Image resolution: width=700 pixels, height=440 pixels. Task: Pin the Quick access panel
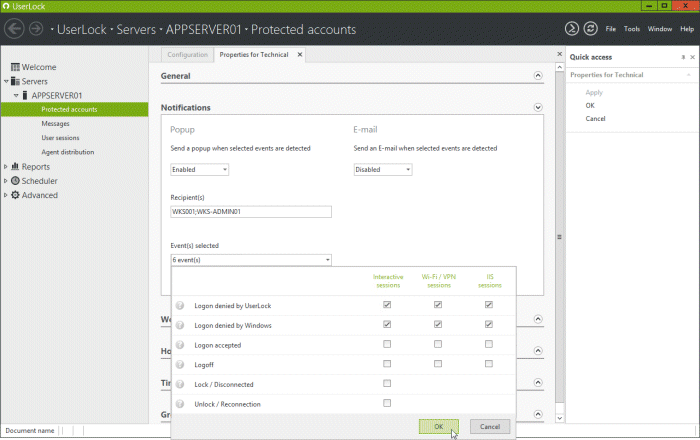pos(683,57)
